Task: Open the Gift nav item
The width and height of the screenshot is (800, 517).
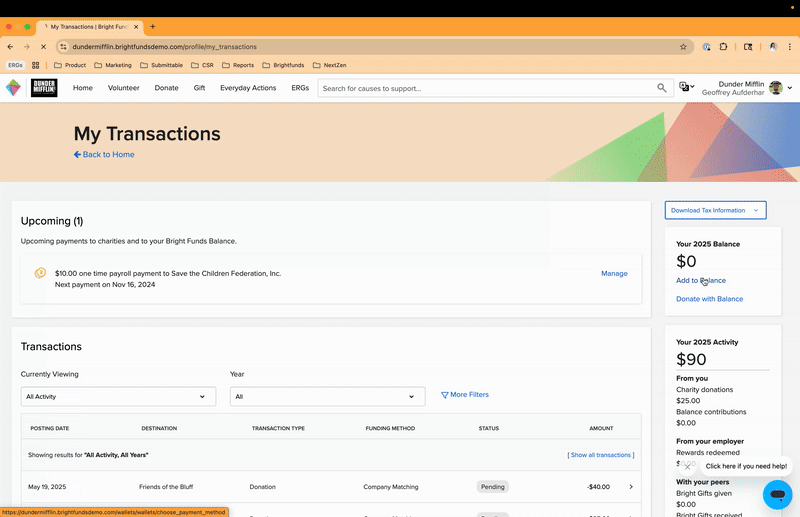Action: tap(199, 88)
